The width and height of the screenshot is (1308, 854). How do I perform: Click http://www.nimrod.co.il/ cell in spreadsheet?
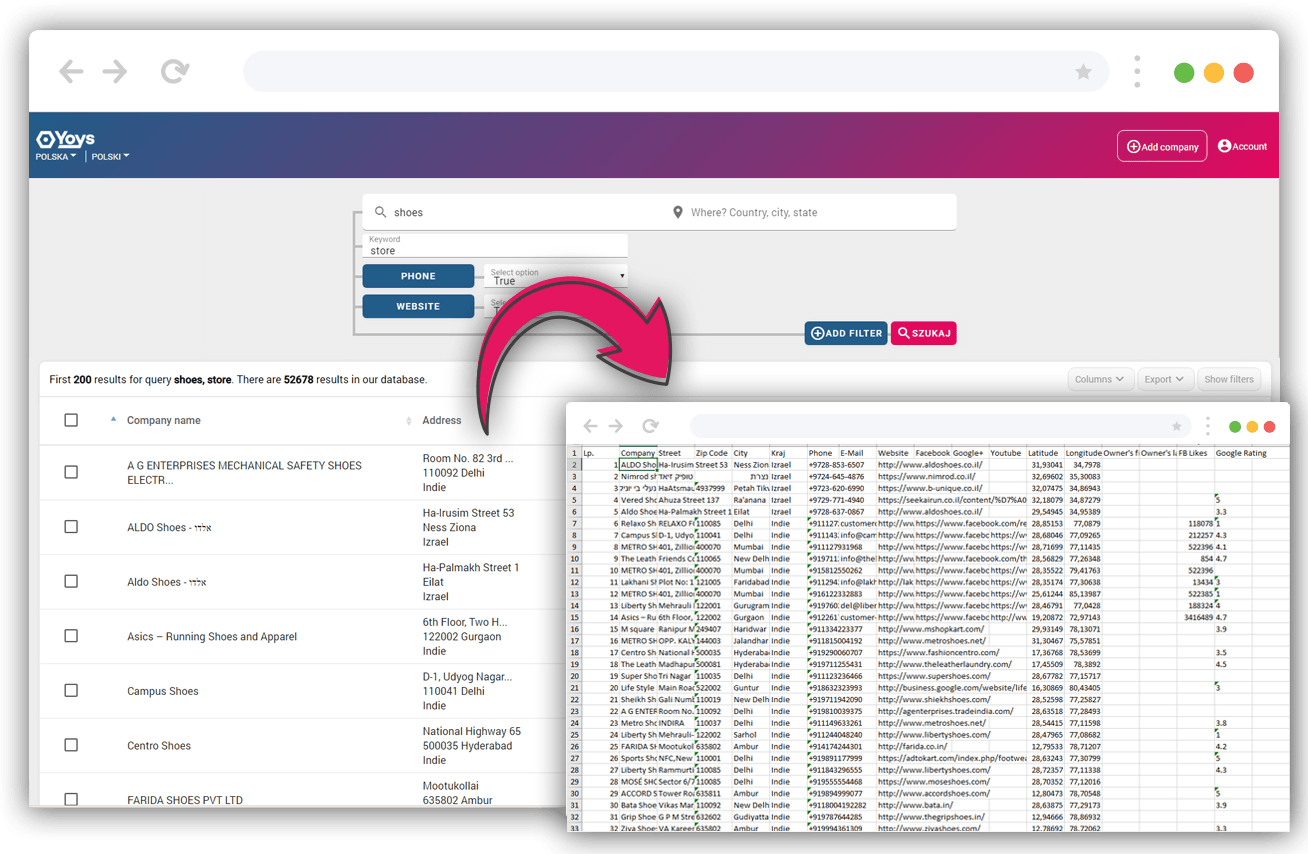(x=927, y=477)
